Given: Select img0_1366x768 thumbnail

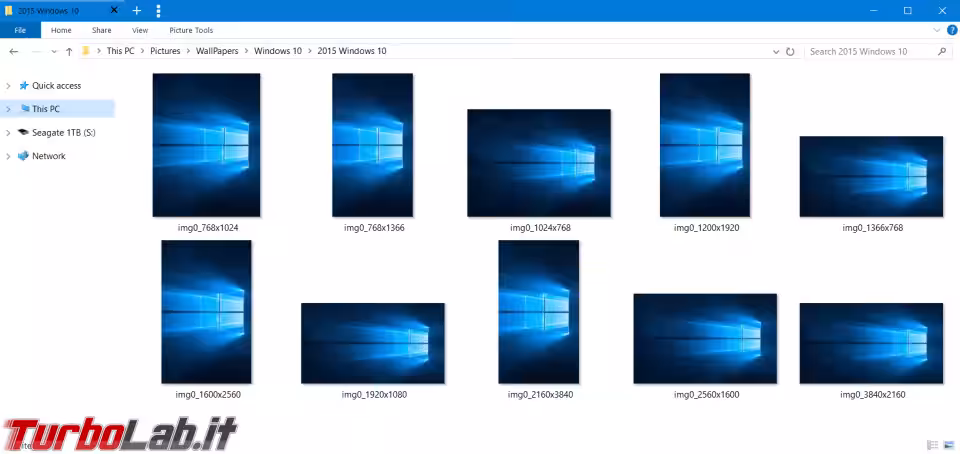Looking at the screenshot, I should tap(871, 176).
